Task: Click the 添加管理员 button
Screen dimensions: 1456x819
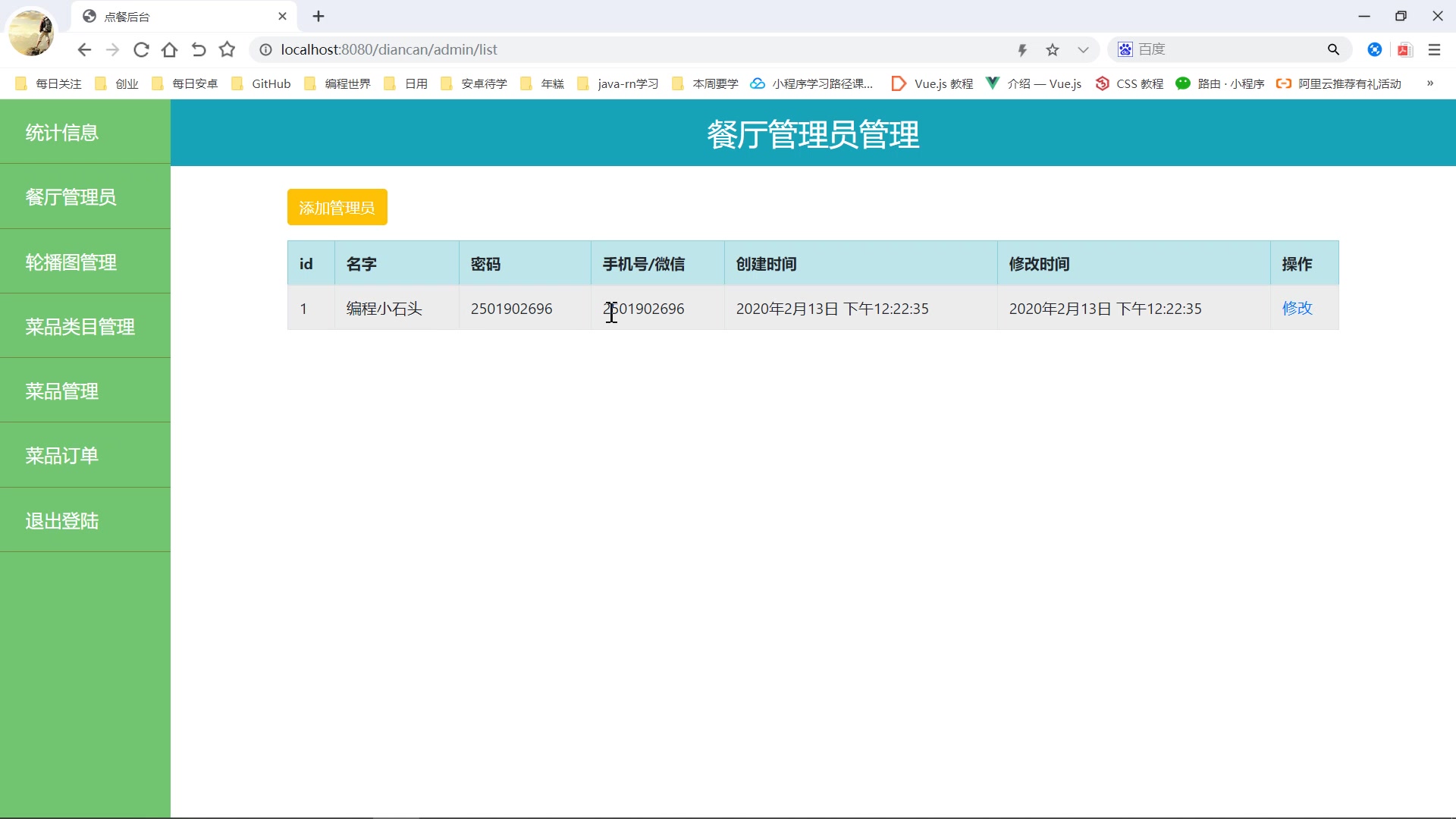Action: tap(337, 208)
